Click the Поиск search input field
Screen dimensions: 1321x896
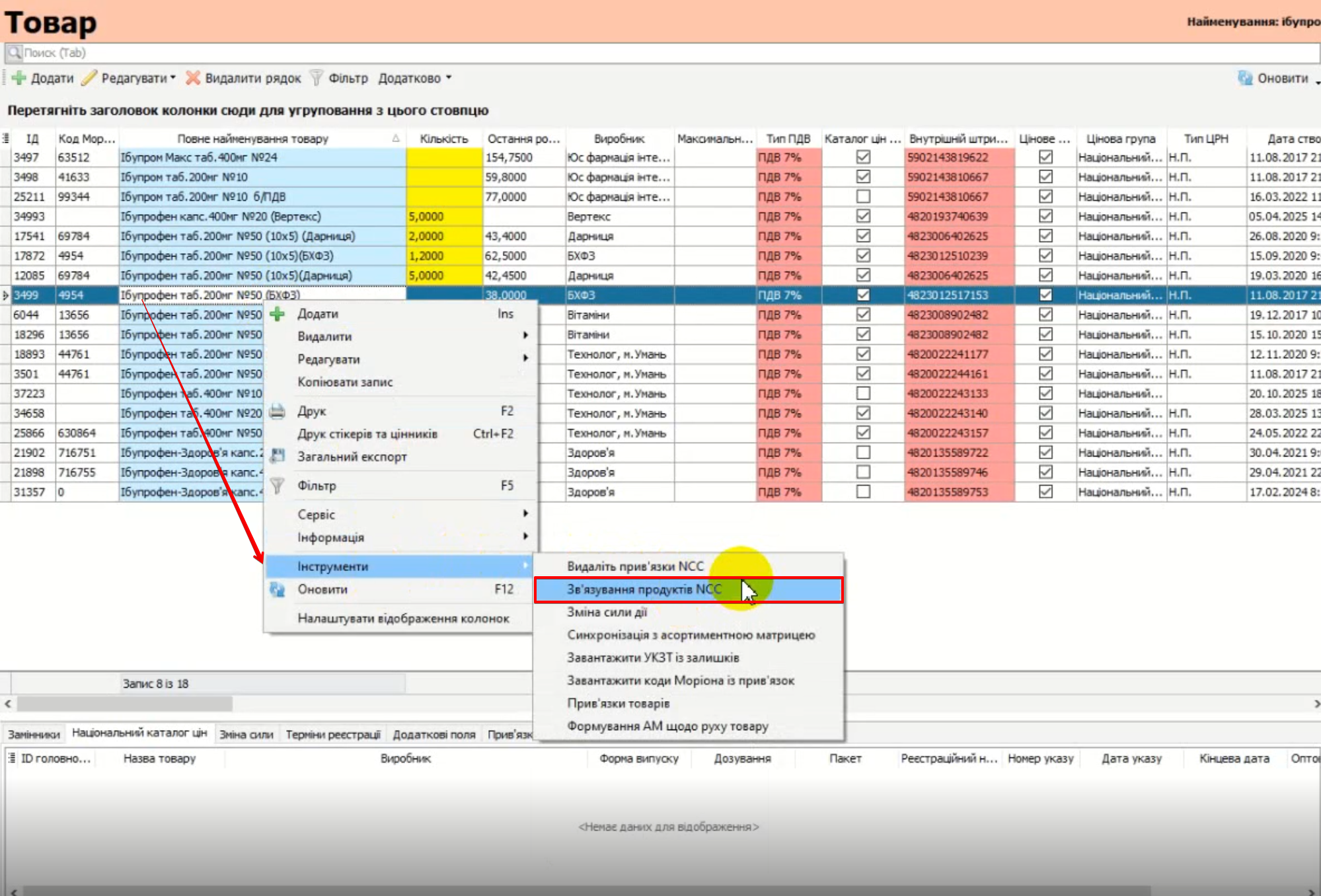(x=661, y=53)
